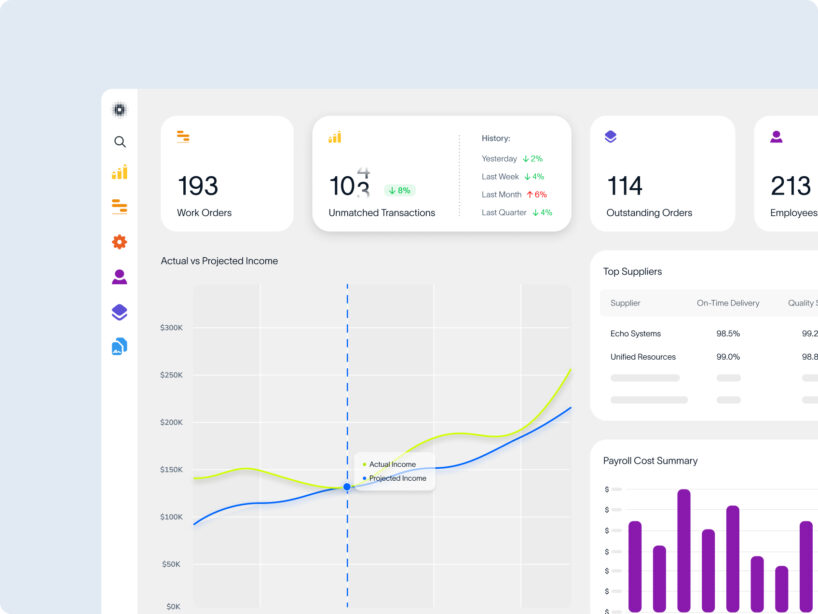Toggle the Actual Income legend entry
Viewport: 818px width, 614px height.
point(392,464)
